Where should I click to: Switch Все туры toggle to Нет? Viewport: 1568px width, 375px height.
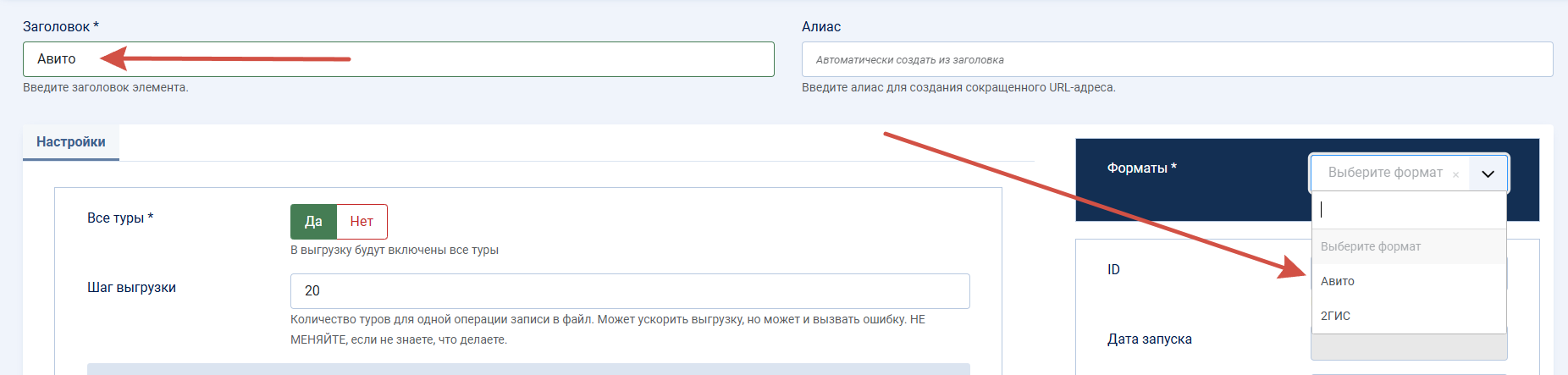pos(362,222)
